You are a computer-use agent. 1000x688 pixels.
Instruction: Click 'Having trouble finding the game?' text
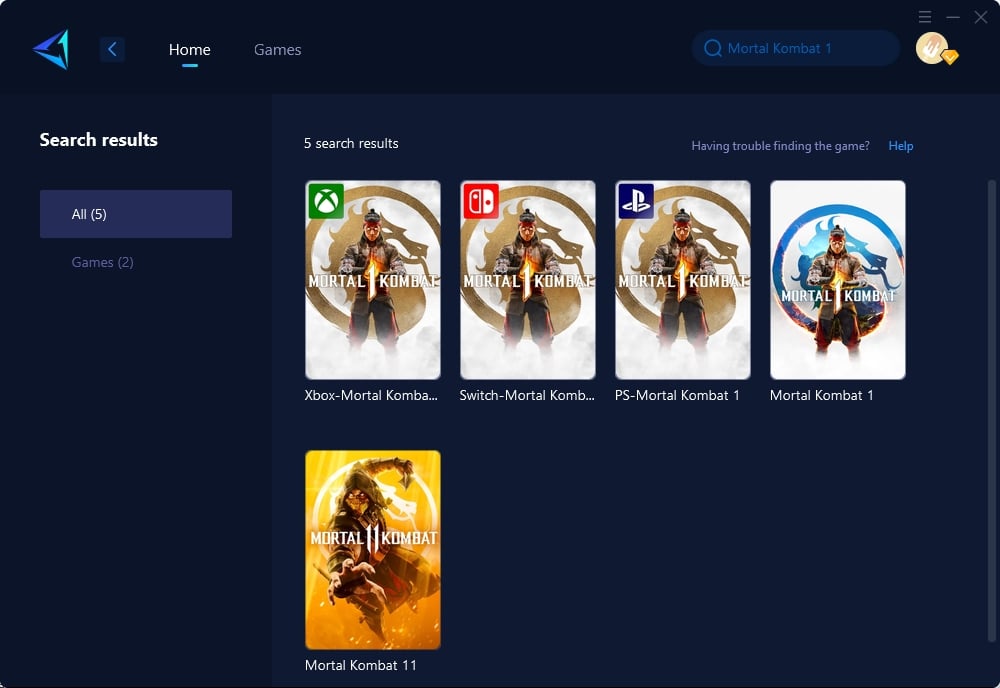point(781,146)
